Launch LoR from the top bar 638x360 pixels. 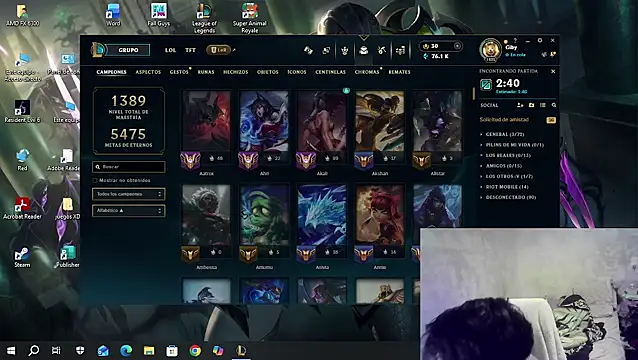[x=218, y=50]
